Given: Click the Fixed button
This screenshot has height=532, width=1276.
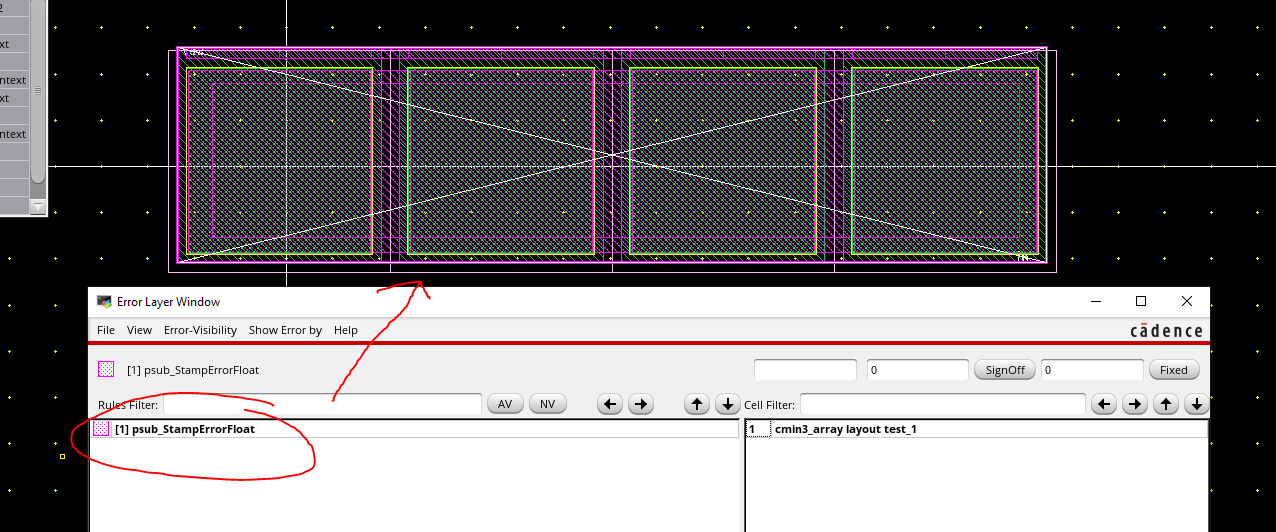Looking at the screenshot, I should coord(1174,370).
